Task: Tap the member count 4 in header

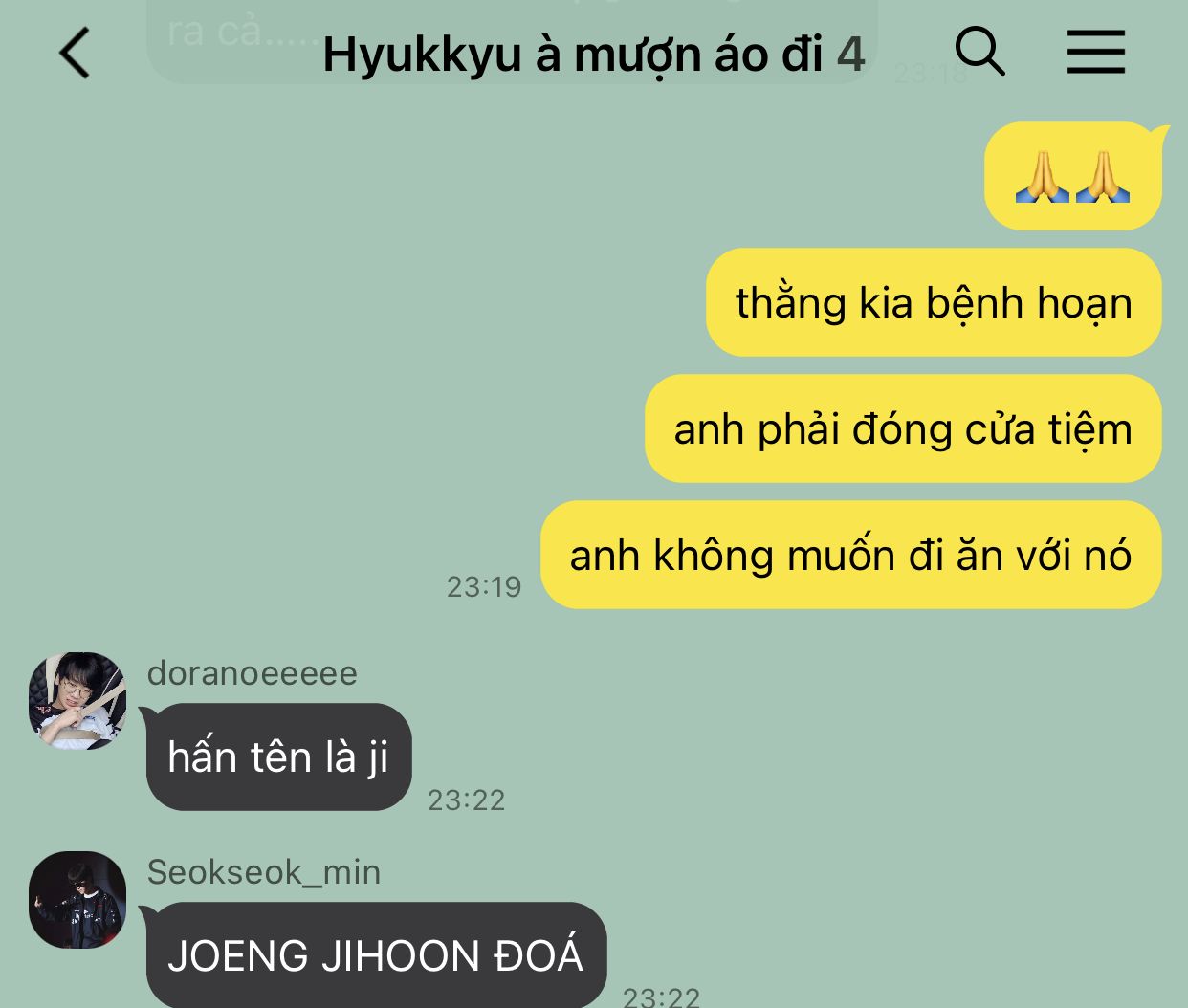Action: coord(851,54)
